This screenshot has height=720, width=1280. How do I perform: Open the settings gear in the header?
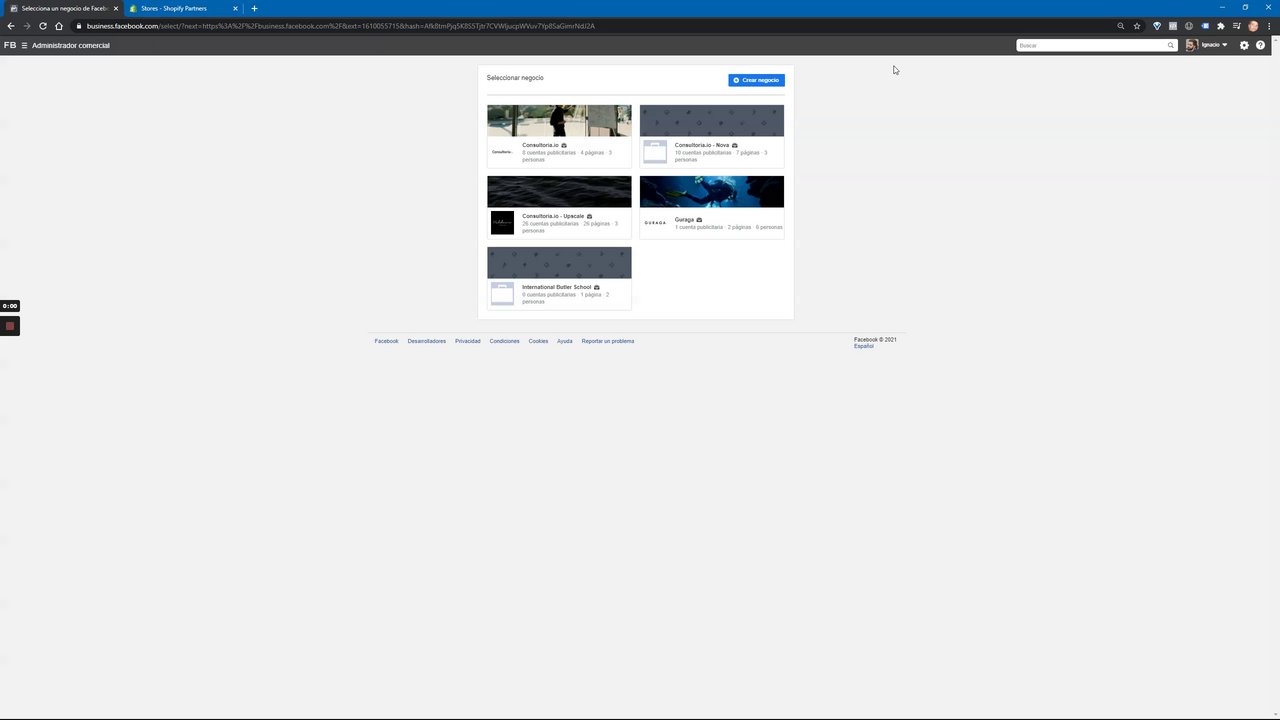(1244, 45)
